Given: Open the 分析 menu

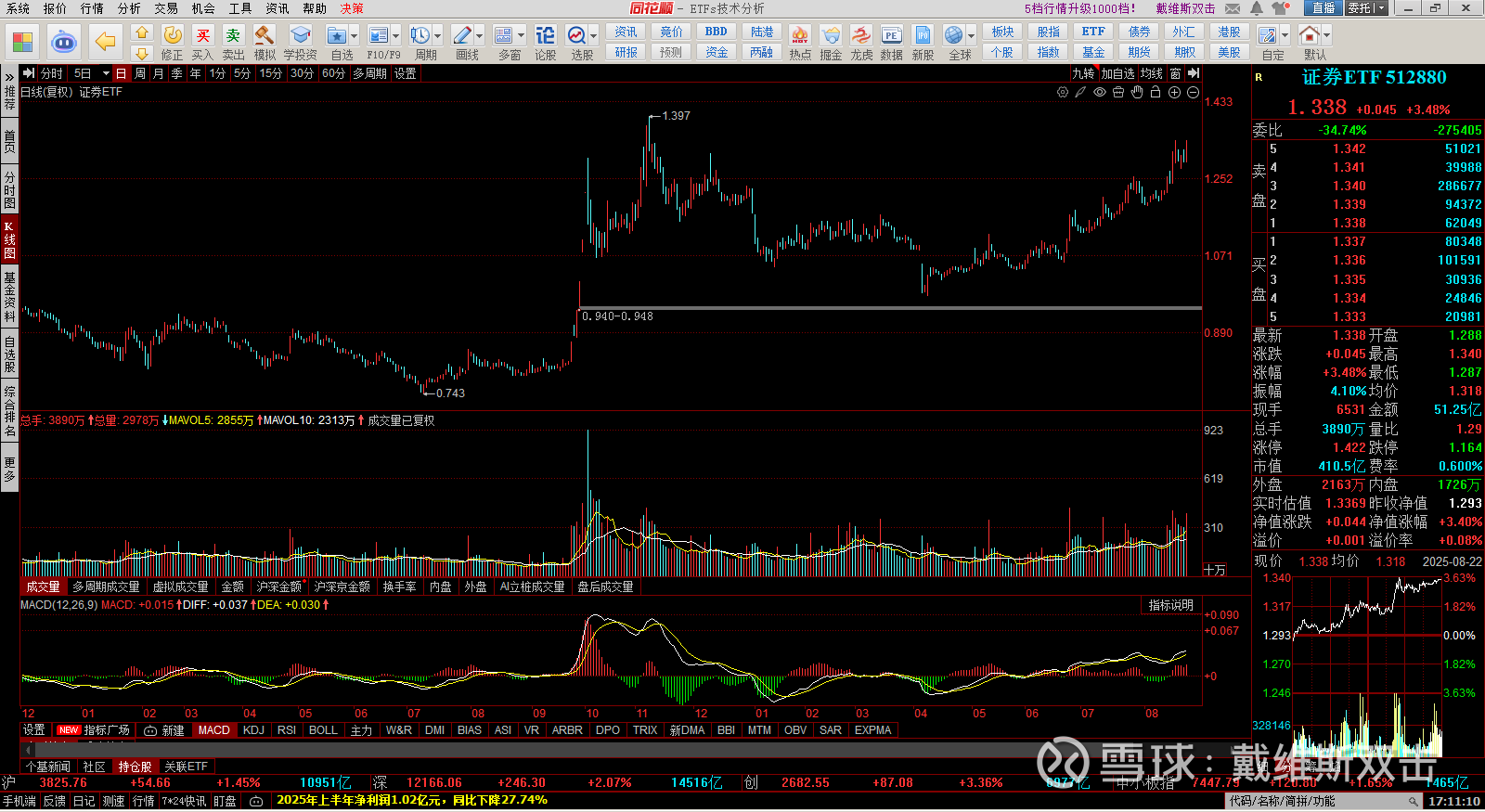Looking at the screenshot, I should click(x=129, y=8).
